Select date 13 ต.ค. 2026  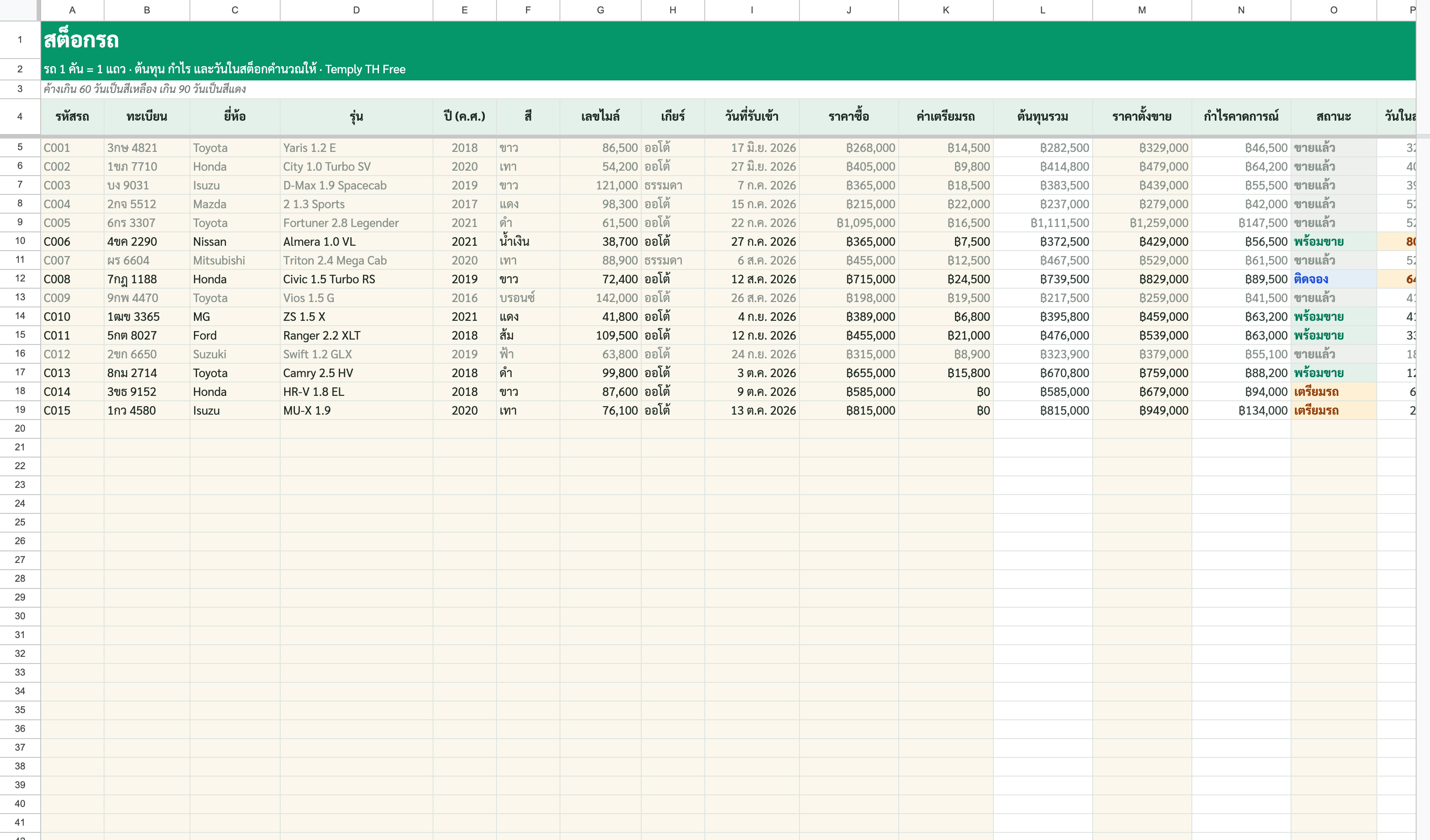coord(751,410)
